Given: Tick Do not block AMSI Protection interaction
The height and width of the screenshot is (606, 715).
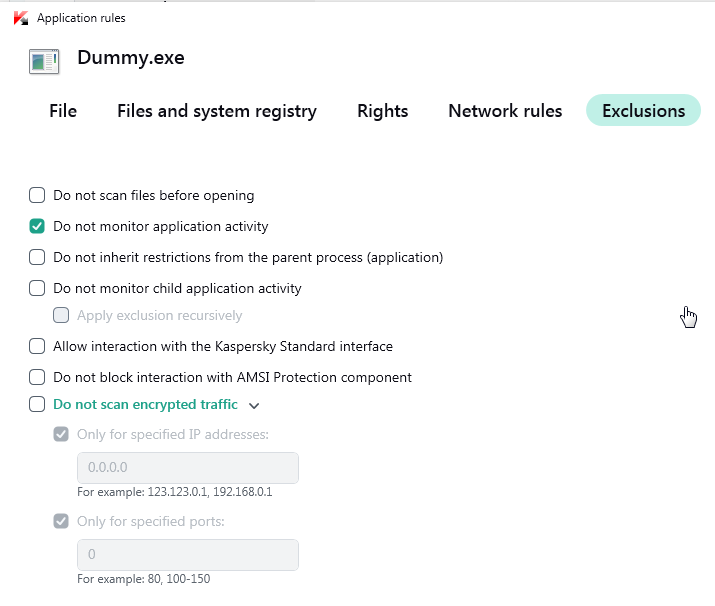Looking at the screenshot, I should coord(37,377).
